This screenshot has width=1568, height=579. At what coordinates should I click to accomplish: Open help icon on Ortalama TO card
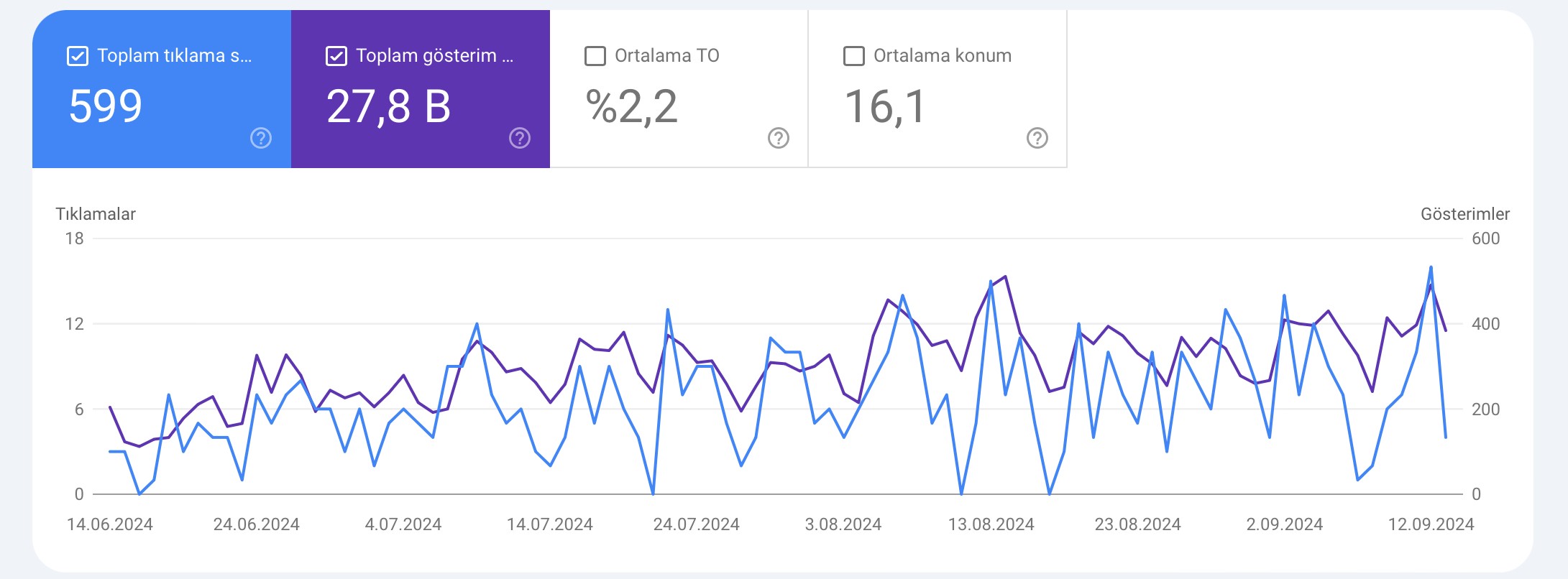click(x=779, y=138)
